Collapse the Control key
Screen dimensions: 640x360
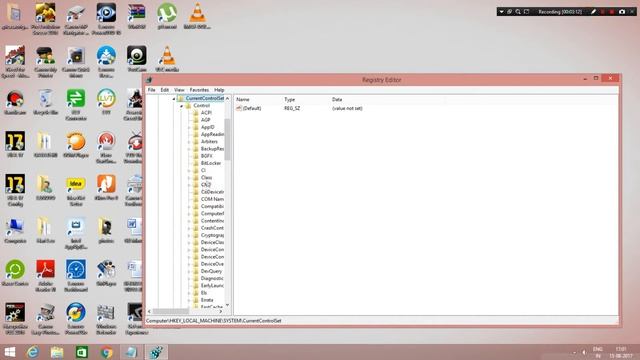coord(182,106)
